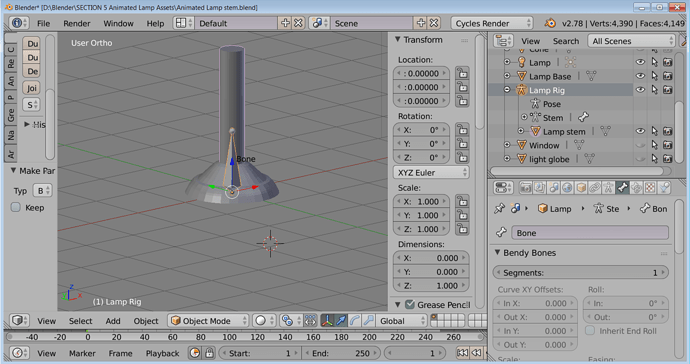Hide the Lamp stem object
The image size is (690, 364).
pos(640,131)
